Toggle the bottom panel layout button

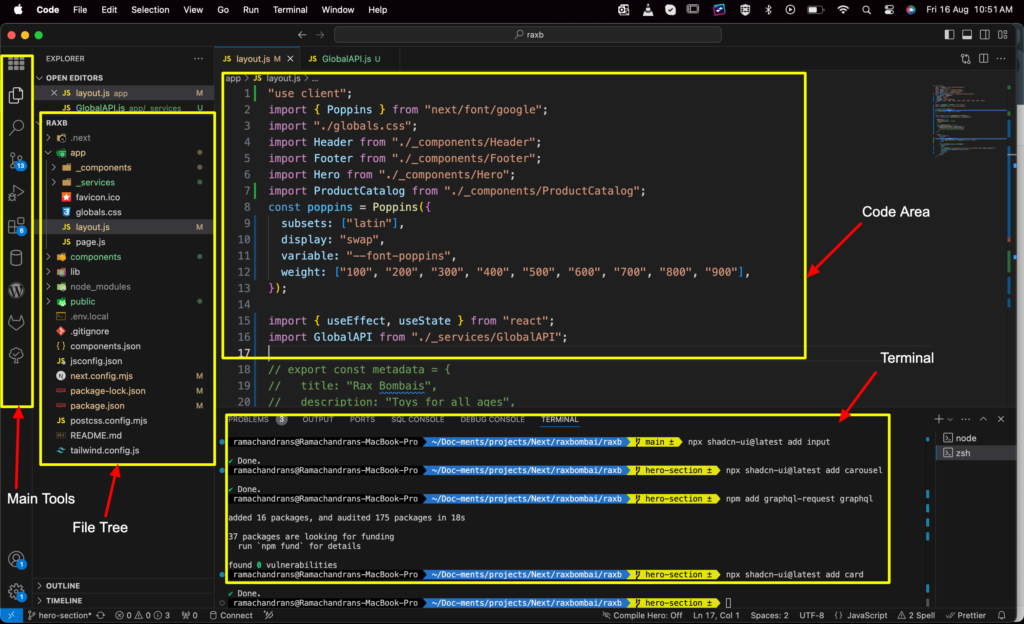tap(966, 35)
